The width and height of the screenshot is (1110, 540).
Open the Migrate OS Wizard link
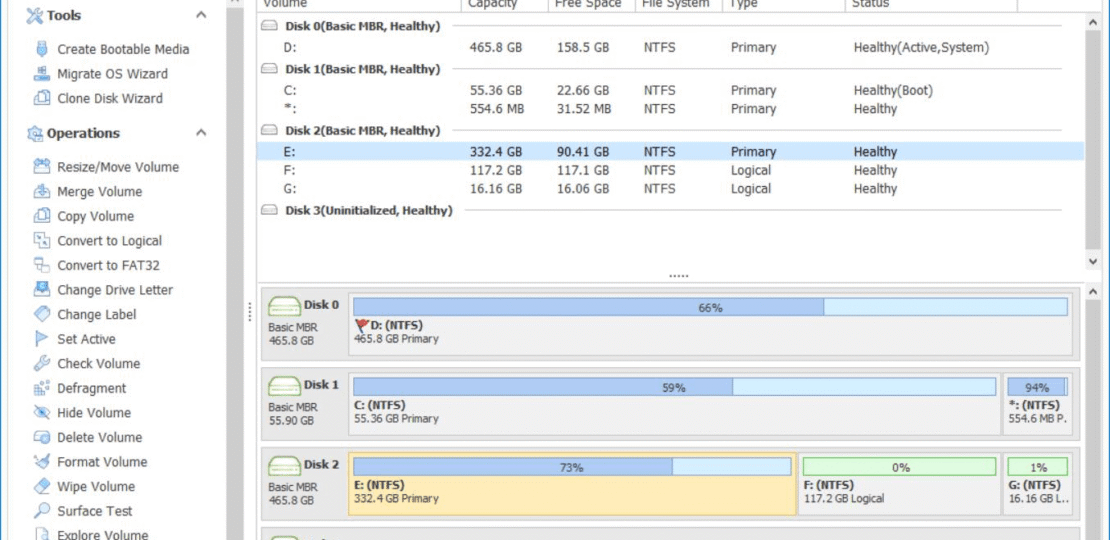(x=113, y=74)
